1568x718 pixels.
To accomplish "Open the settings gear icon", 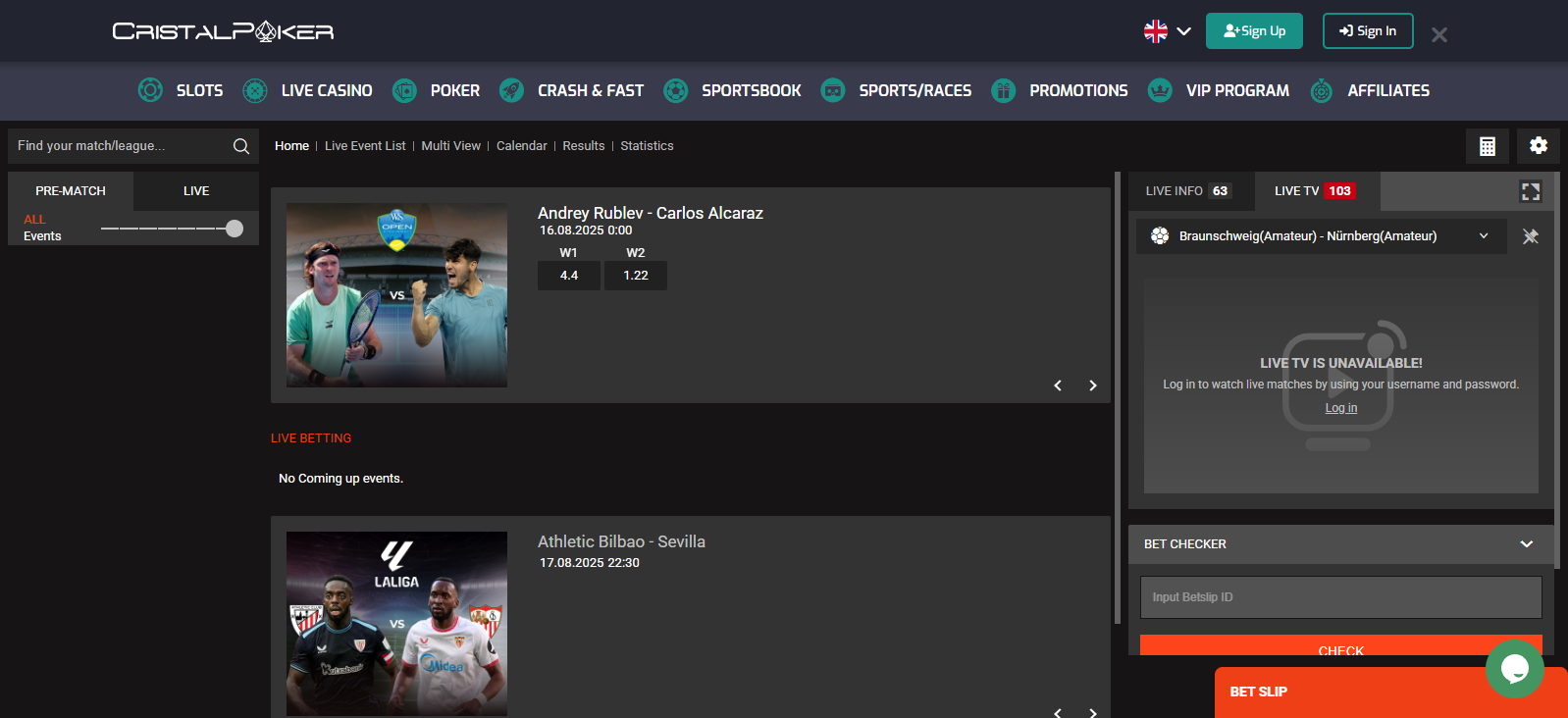I will click(x=1539, y=146).
